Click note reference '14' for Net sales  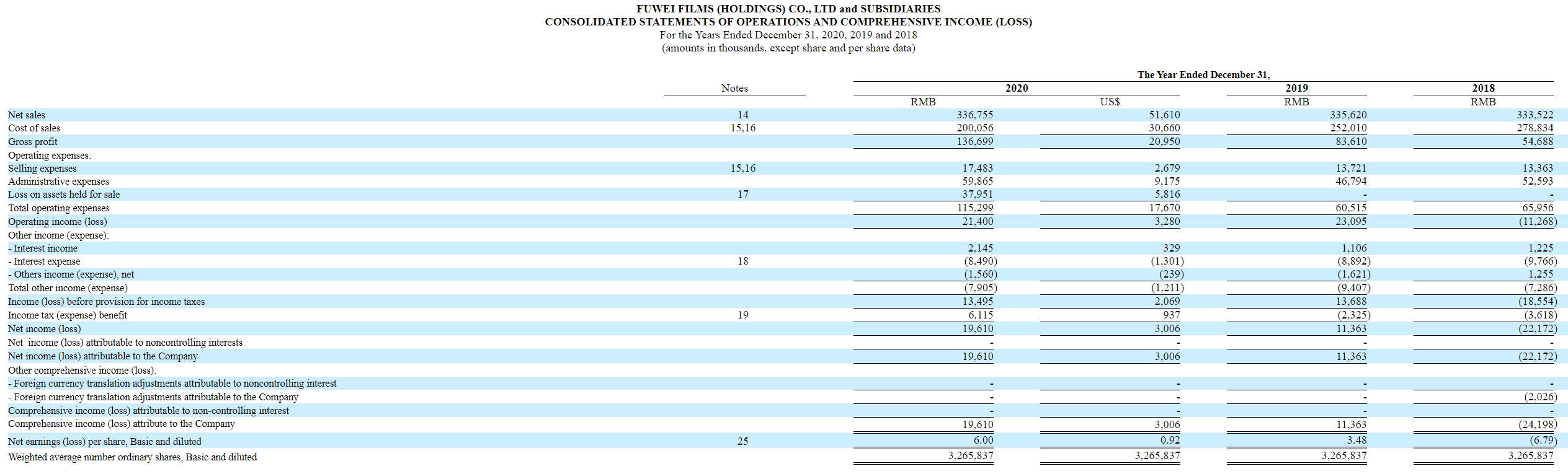tap(743, 115)
